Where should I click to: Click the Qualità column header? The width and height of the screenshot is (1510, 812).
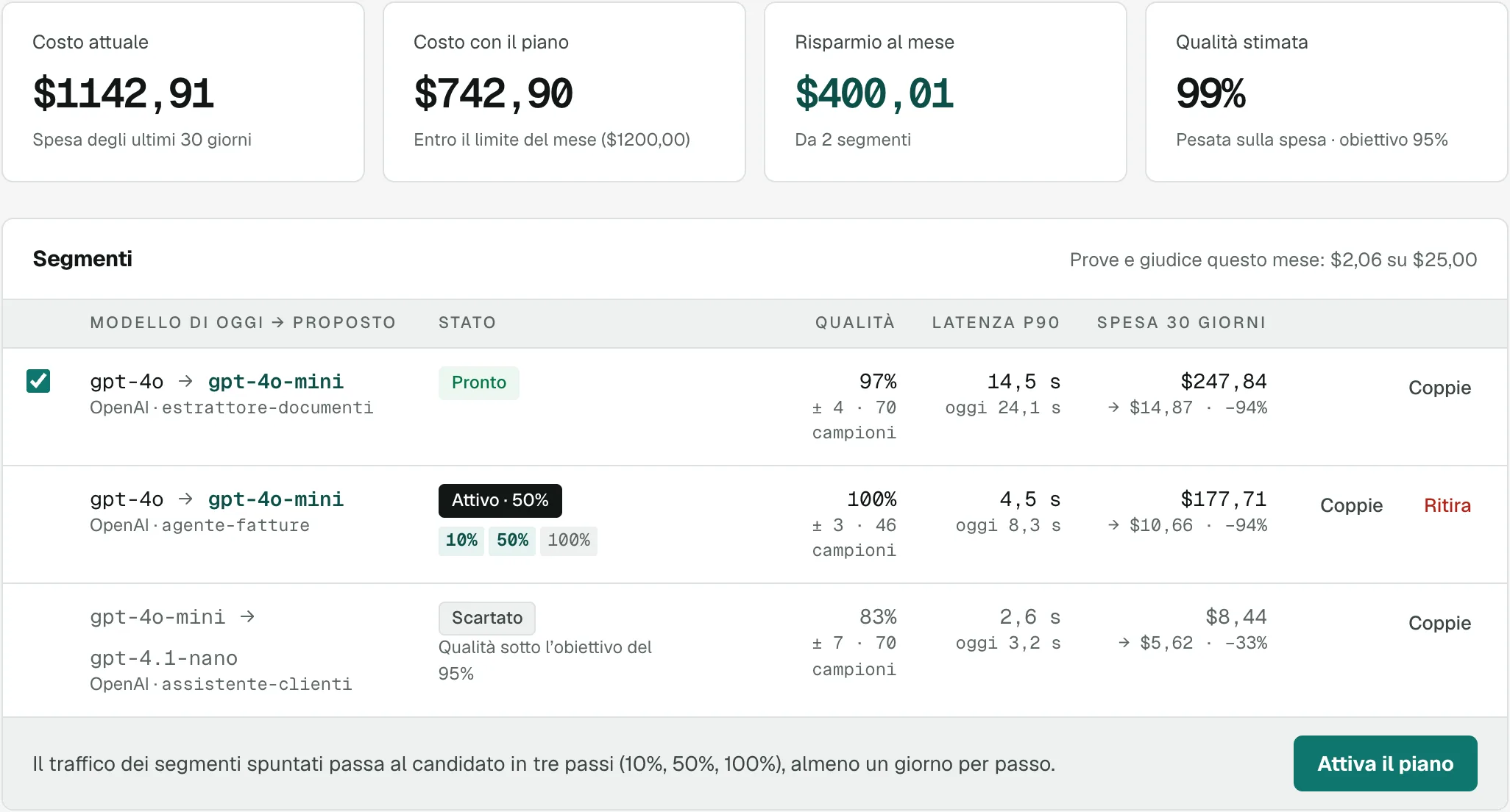855,322
